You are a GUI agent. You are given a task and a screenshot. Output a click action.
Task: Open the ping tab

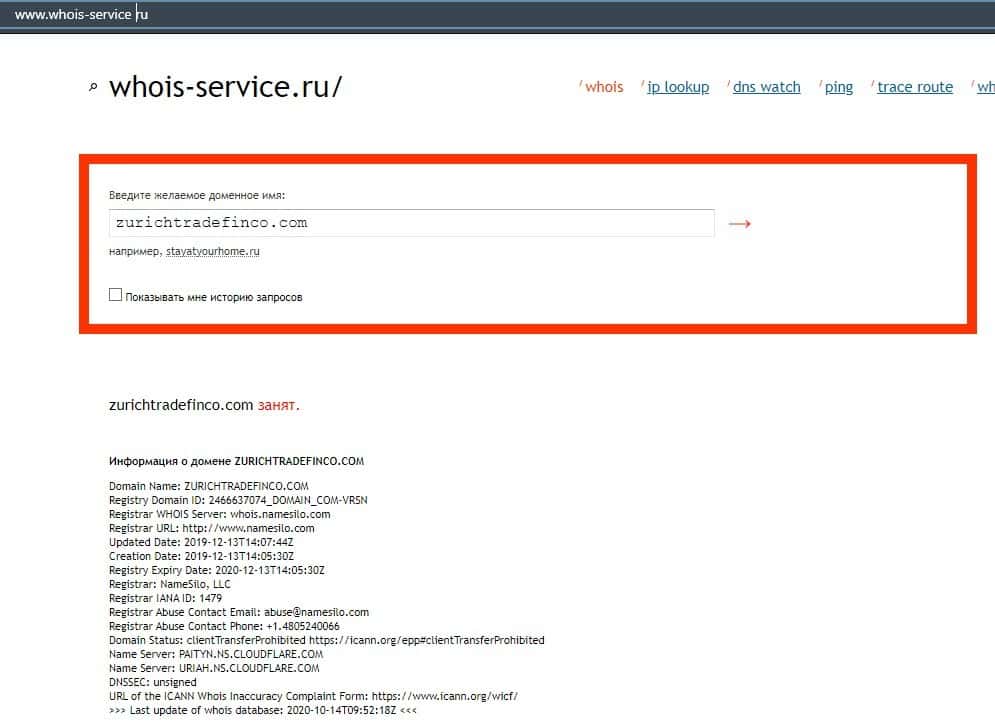click(838, 87)
